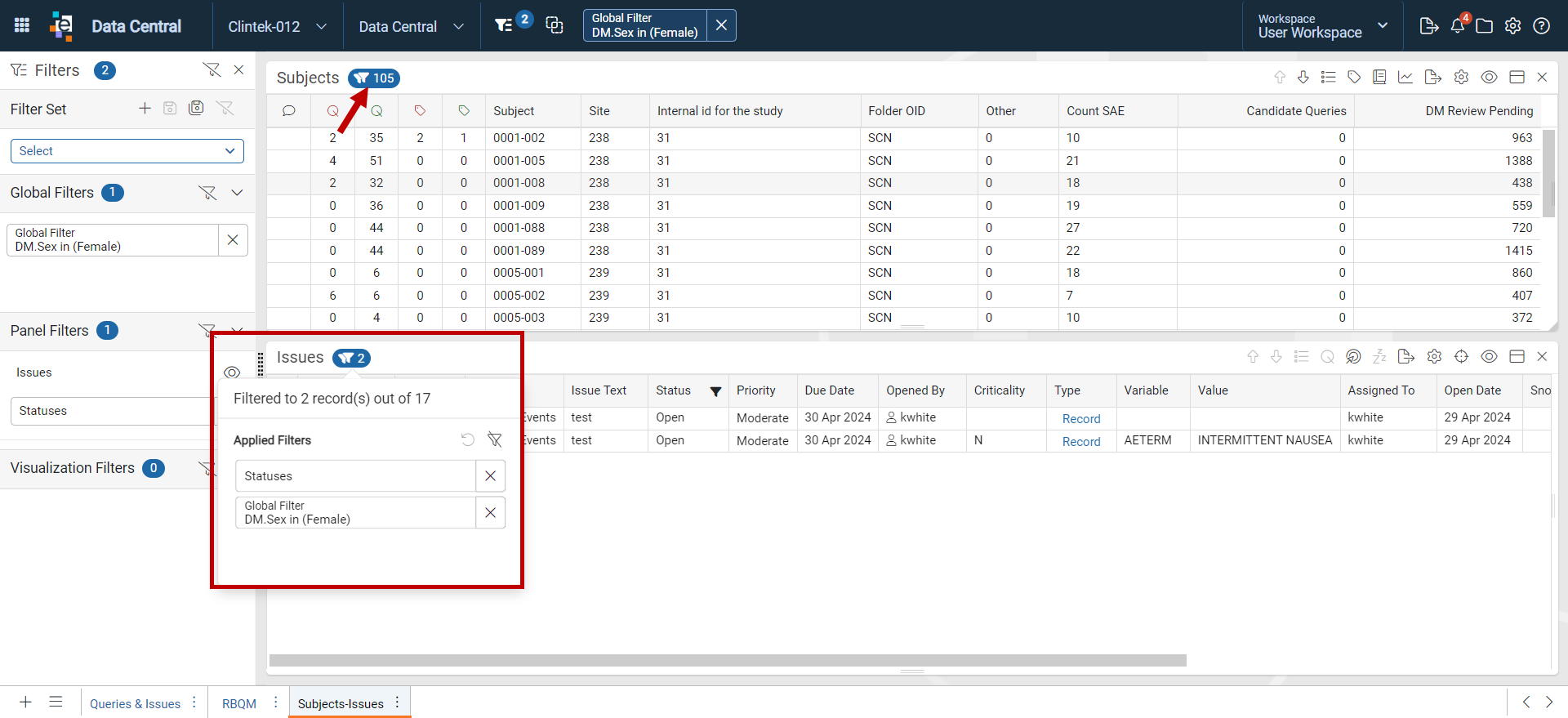Open Filter Set Select dropdown

[x=127, y=150]
